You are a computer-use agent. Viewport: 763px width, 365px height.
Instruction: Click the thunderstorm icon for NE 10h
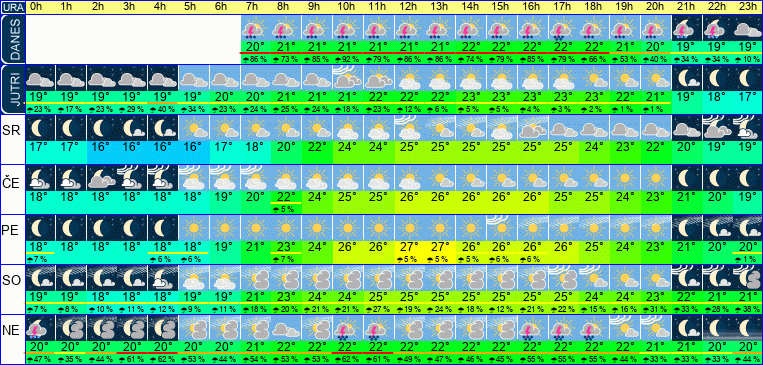(347, 328)
